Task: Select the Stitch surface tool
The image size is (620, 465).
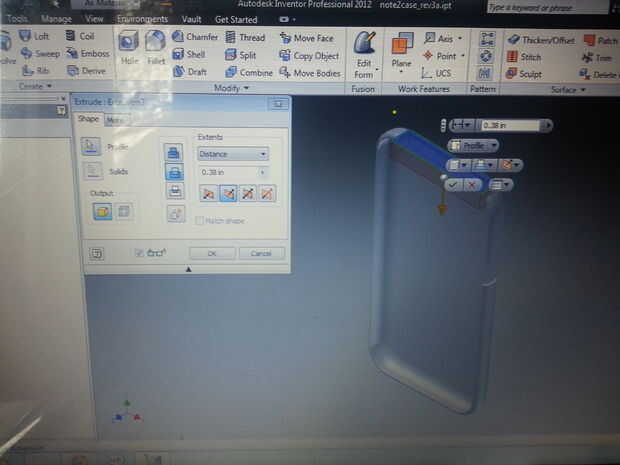Action: pyautogui.click(x=524, y=57)
